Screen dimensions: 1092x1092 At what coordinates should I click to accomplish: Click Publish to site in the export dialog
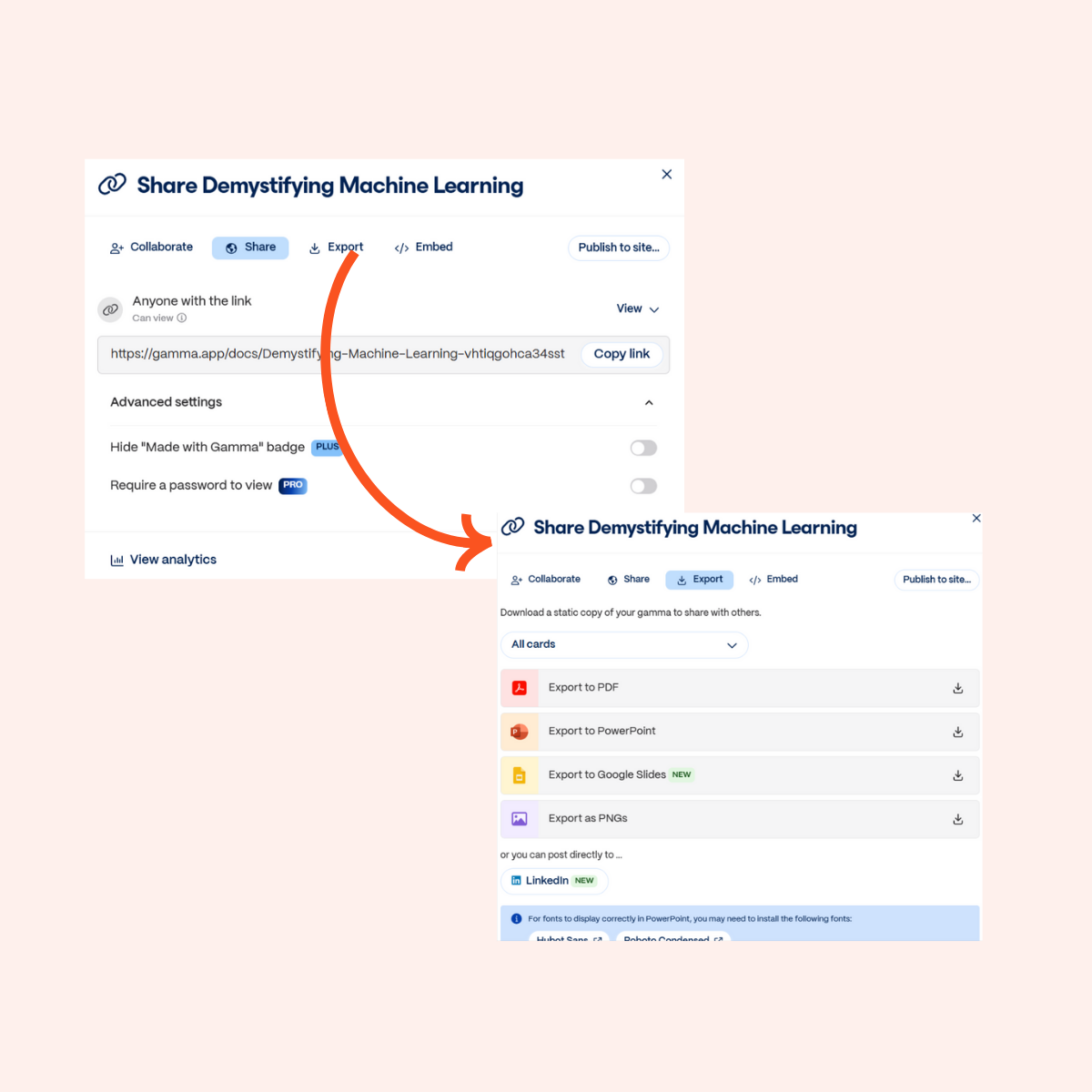click(936, 580)
